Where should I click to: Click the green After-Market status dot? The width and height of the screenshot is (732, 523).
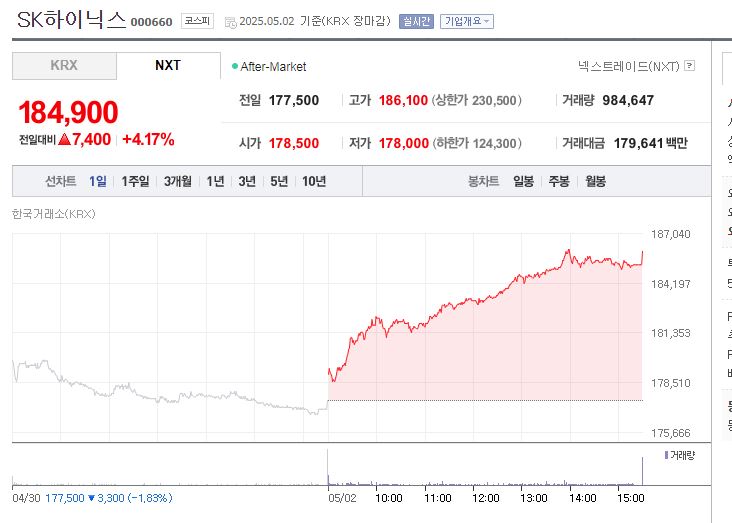click(x=235, y=67)
